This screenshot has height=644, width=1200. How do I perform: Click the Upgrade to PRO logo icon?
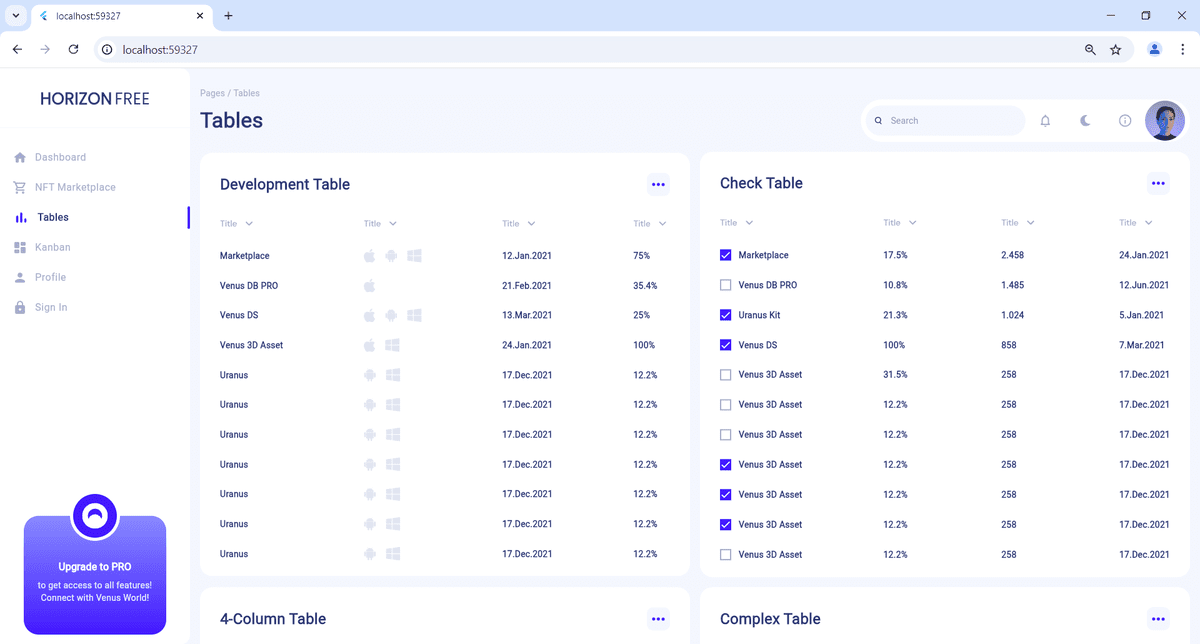coord(95,516)
